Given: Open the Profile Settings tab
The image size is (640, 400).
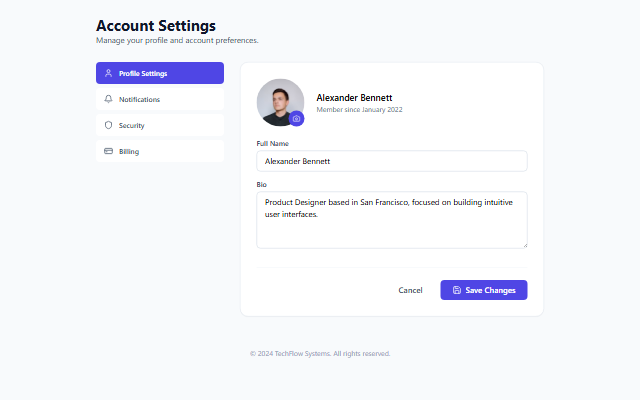Looking at the screenshot, I should click(160, 73).
